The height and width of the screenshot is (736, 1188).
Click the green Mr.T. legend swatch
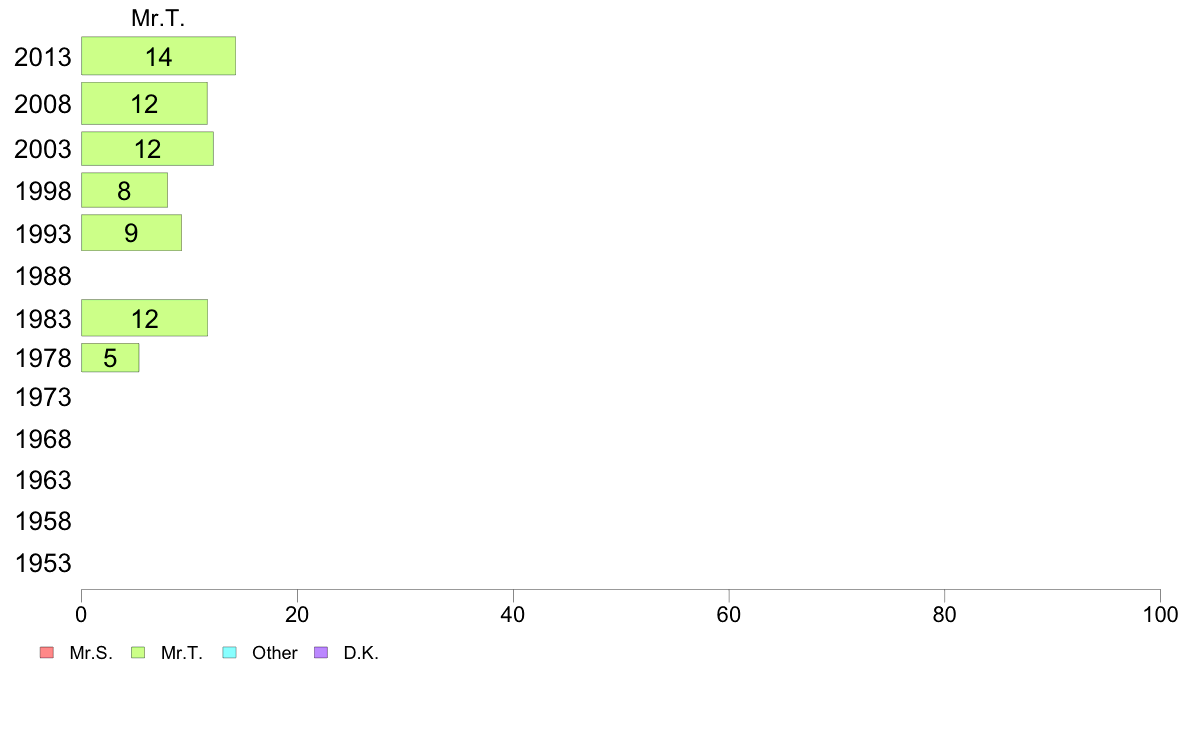coord(138,653)
